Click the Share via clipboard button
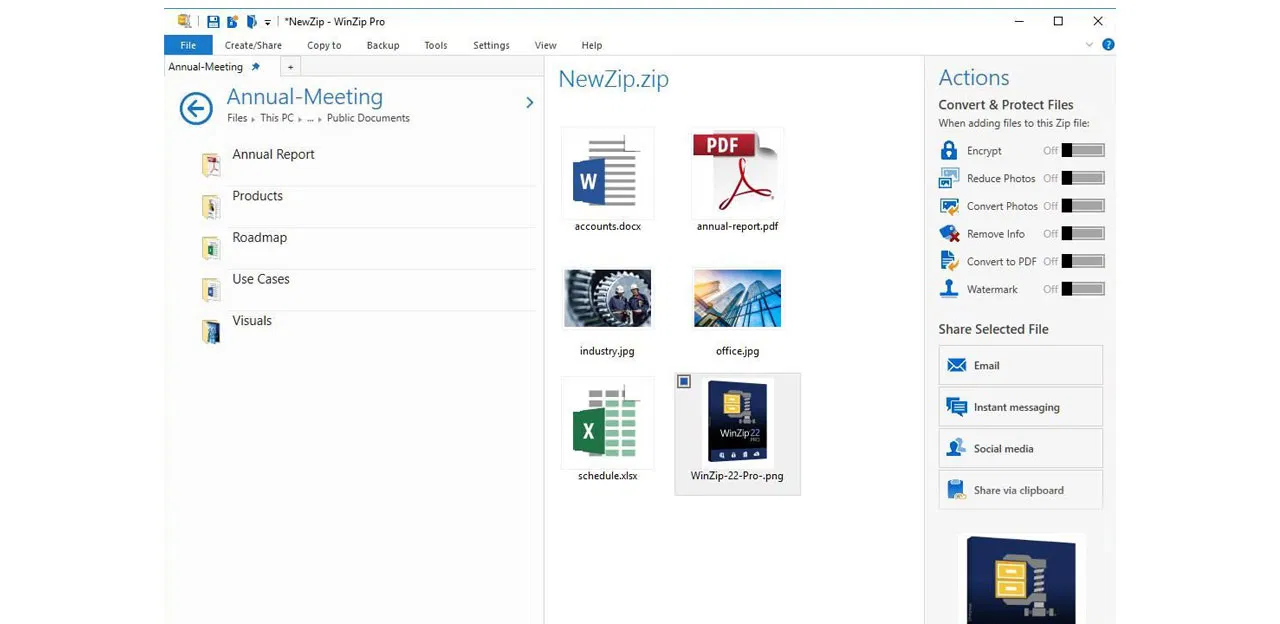 click(1021, 490)
